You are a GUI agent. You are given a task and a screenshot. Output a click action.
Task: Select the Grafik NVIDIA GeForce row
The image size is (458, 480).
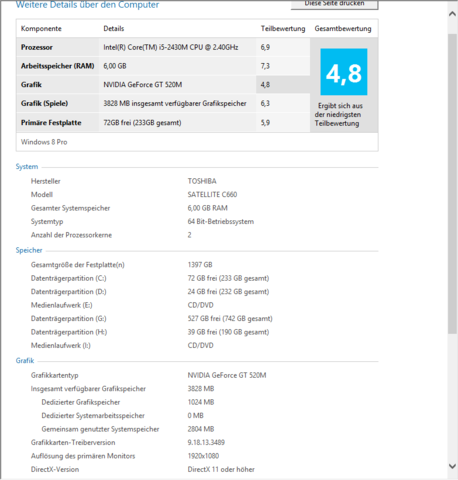coord(163,85)
